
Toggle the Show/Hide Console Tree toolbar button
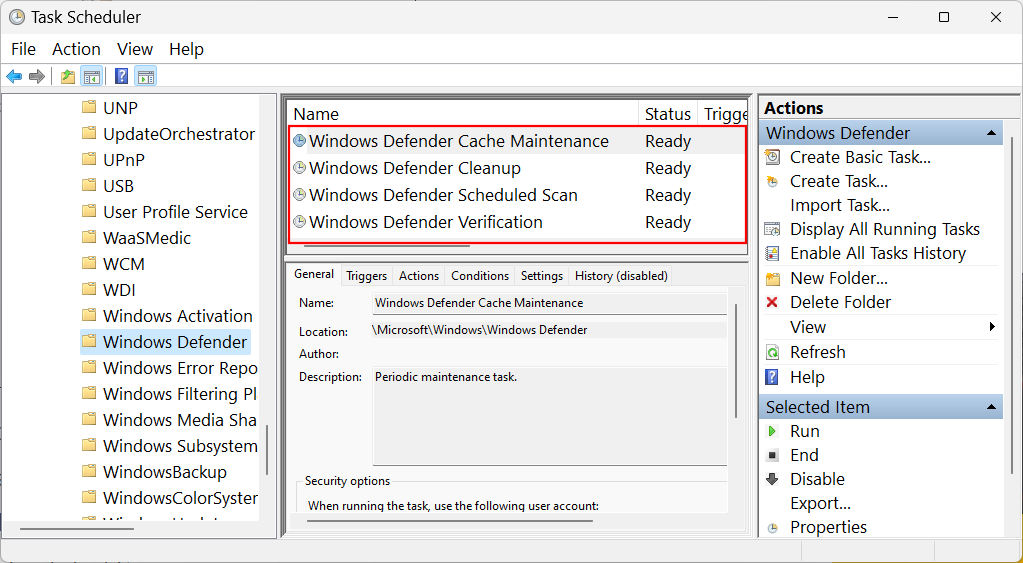click(x=91, y=77)
